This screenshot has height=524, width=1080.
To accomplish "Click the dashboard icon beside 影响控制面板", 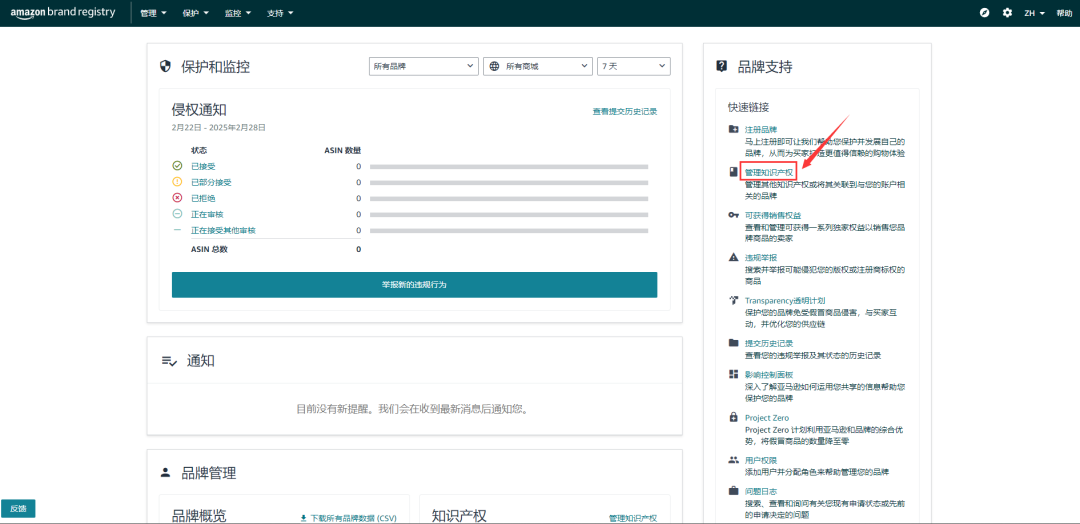I will point(734,375).
